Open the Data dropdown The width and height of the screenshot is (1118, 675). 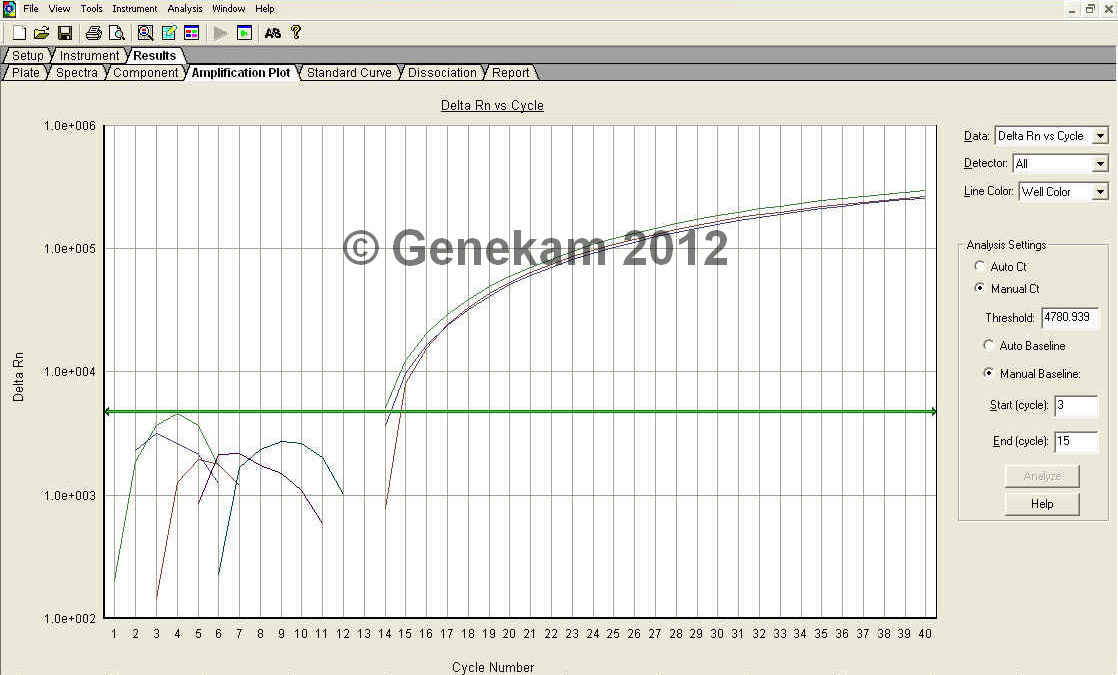(x=1100, y=136)
